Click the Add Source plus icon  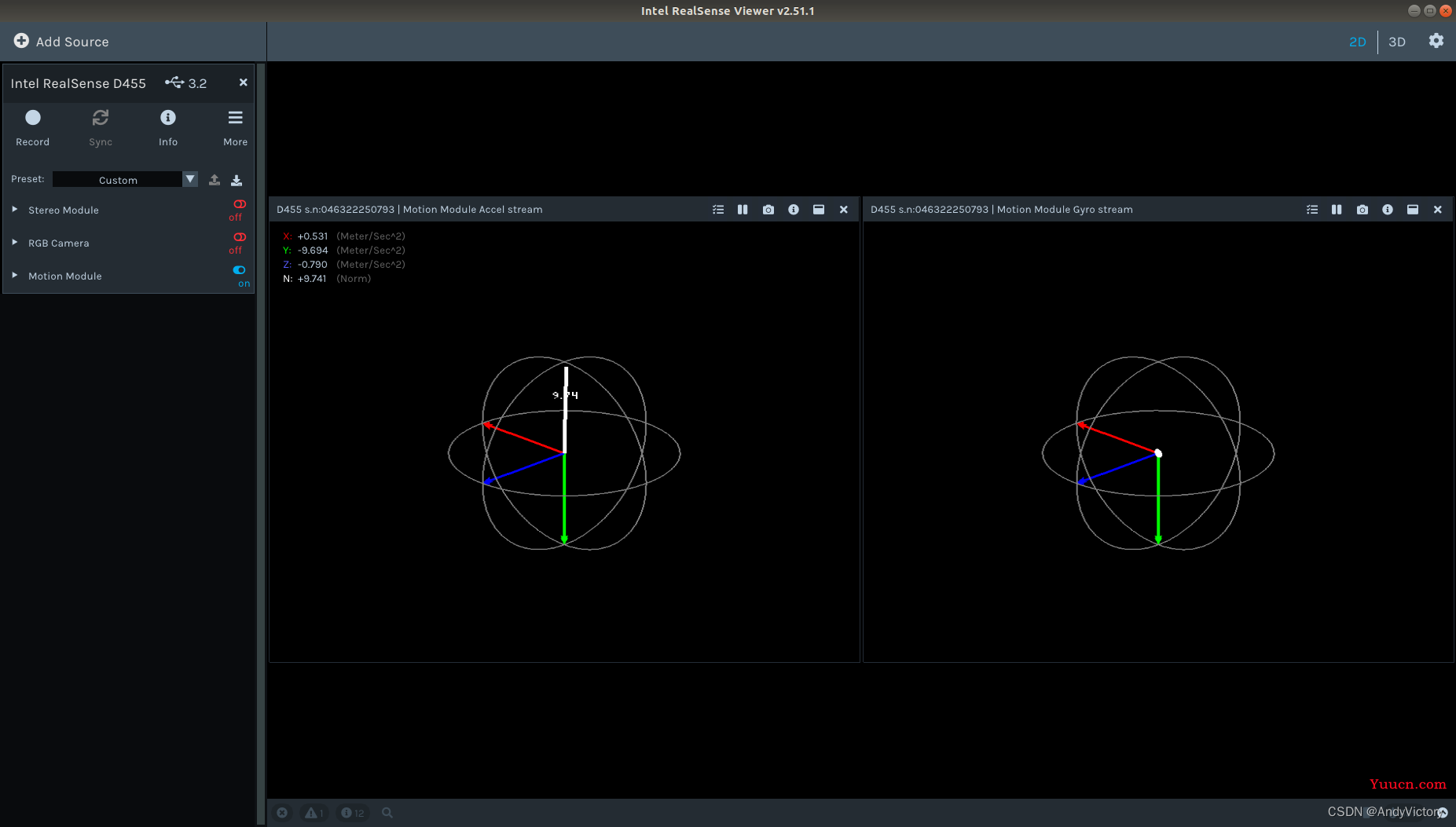(x=21, y=41)
